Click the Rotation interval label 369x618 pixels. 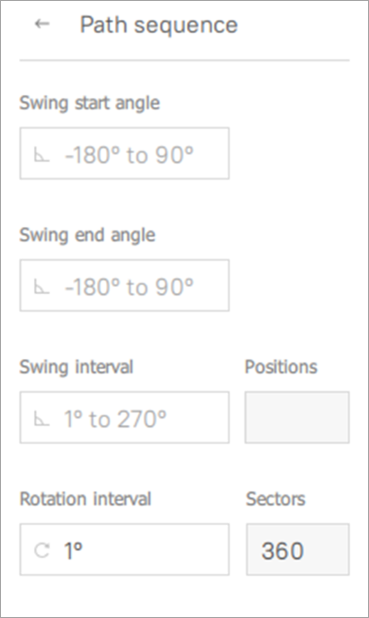86,499
